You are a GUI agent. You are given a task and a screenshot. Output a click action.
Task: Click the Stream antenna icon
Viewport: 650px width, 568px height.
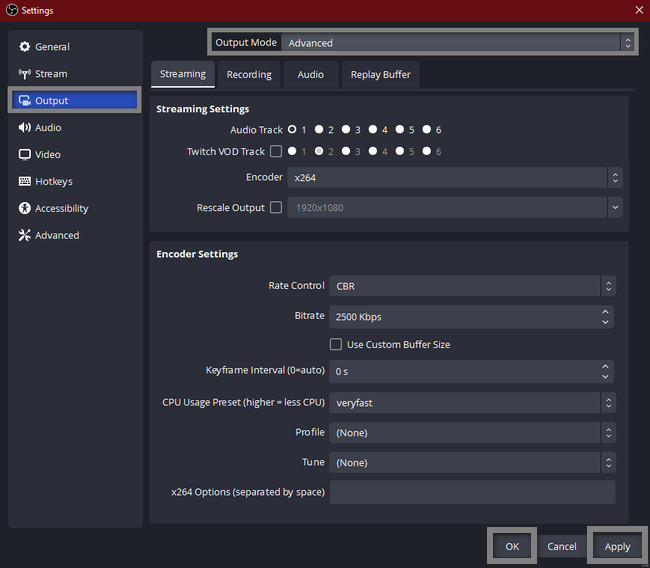[25, 74]
